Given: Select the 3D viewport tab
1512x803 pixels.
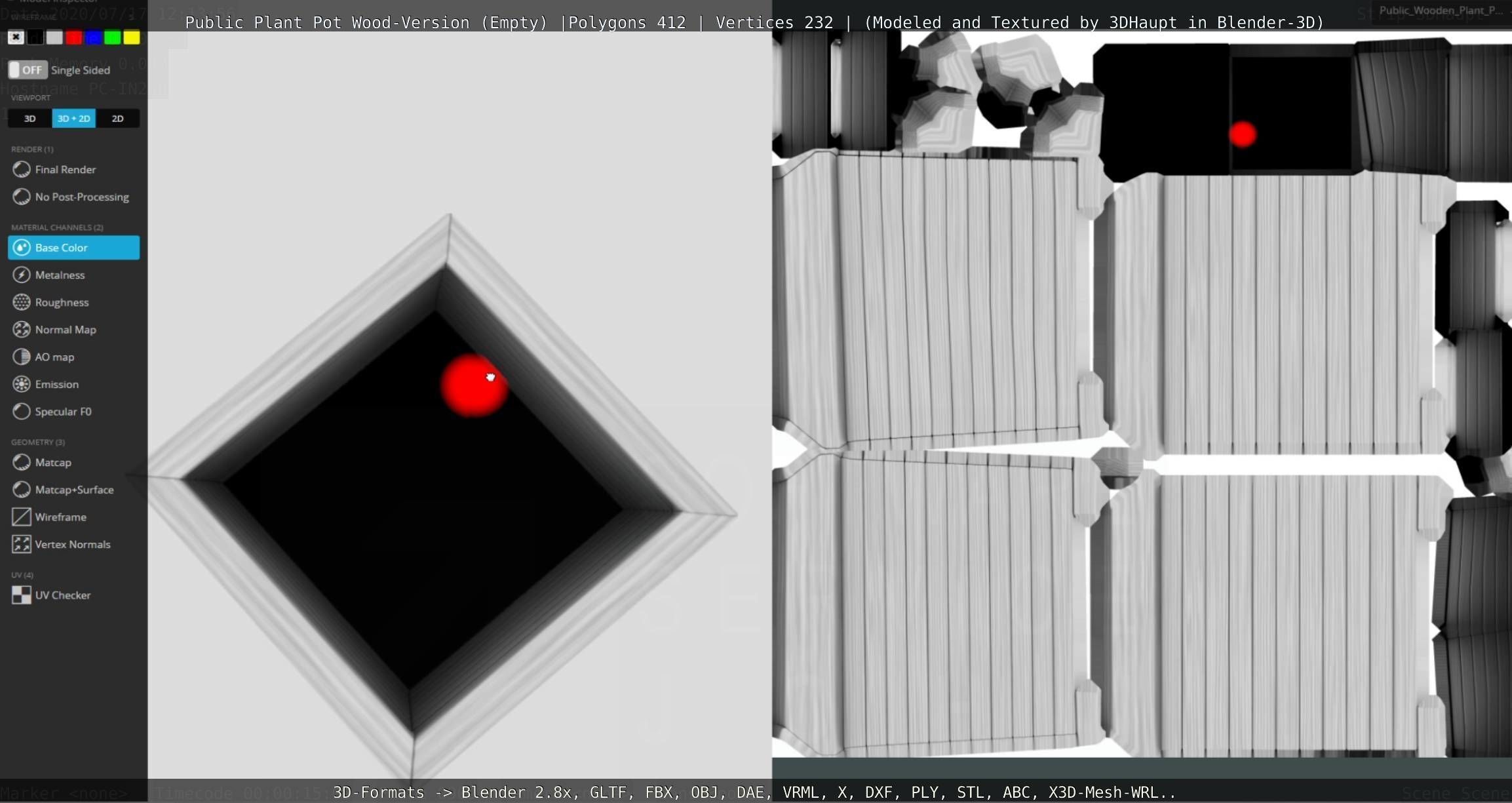Looking at the screenshot, I should coord(29,119).
